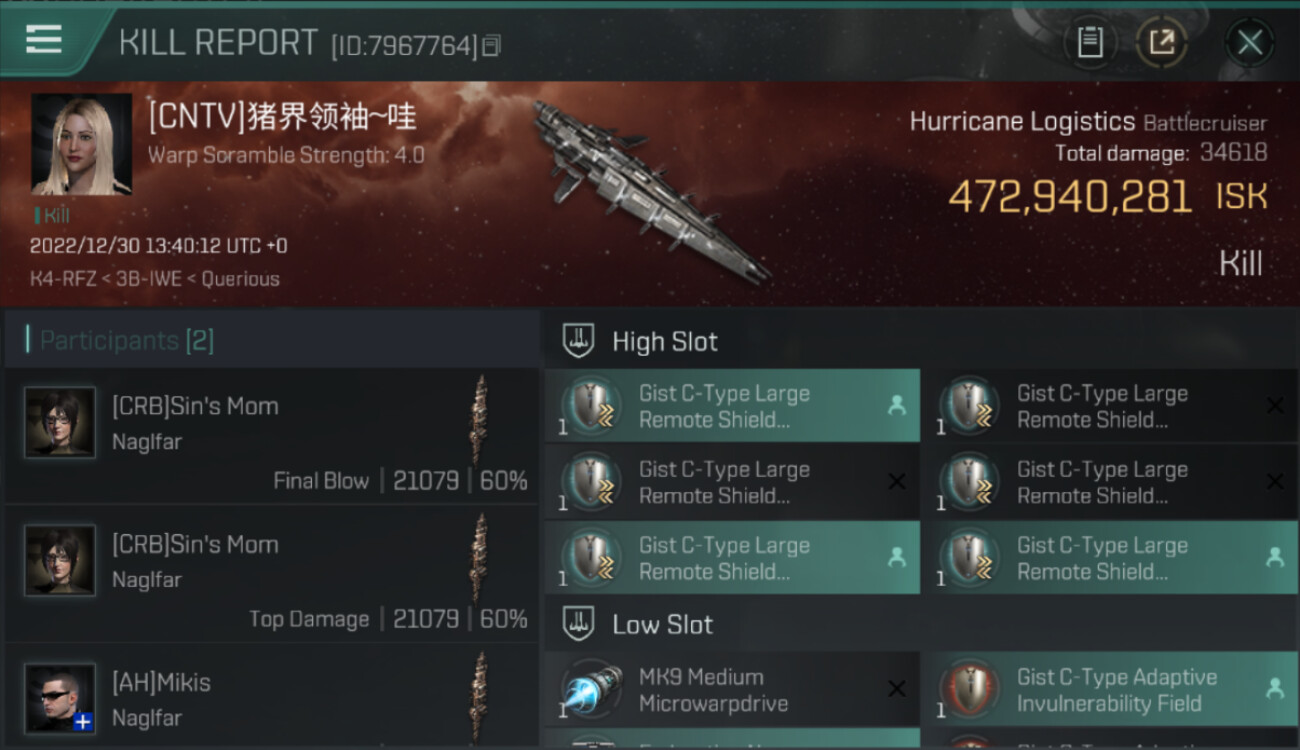This screenshot has height=750, width=1300.
Task: Click the Hurricane Logistics ship image
Action: pos(648,190)
